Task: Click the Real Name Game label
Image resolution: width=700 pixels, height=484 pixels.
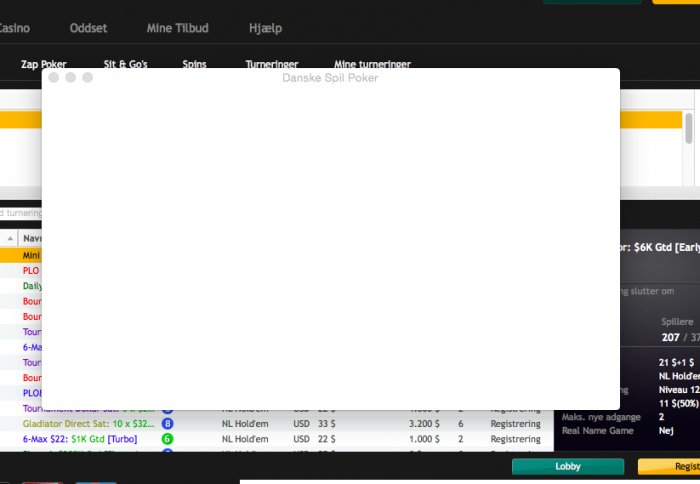Action: [x=598, y=430]
